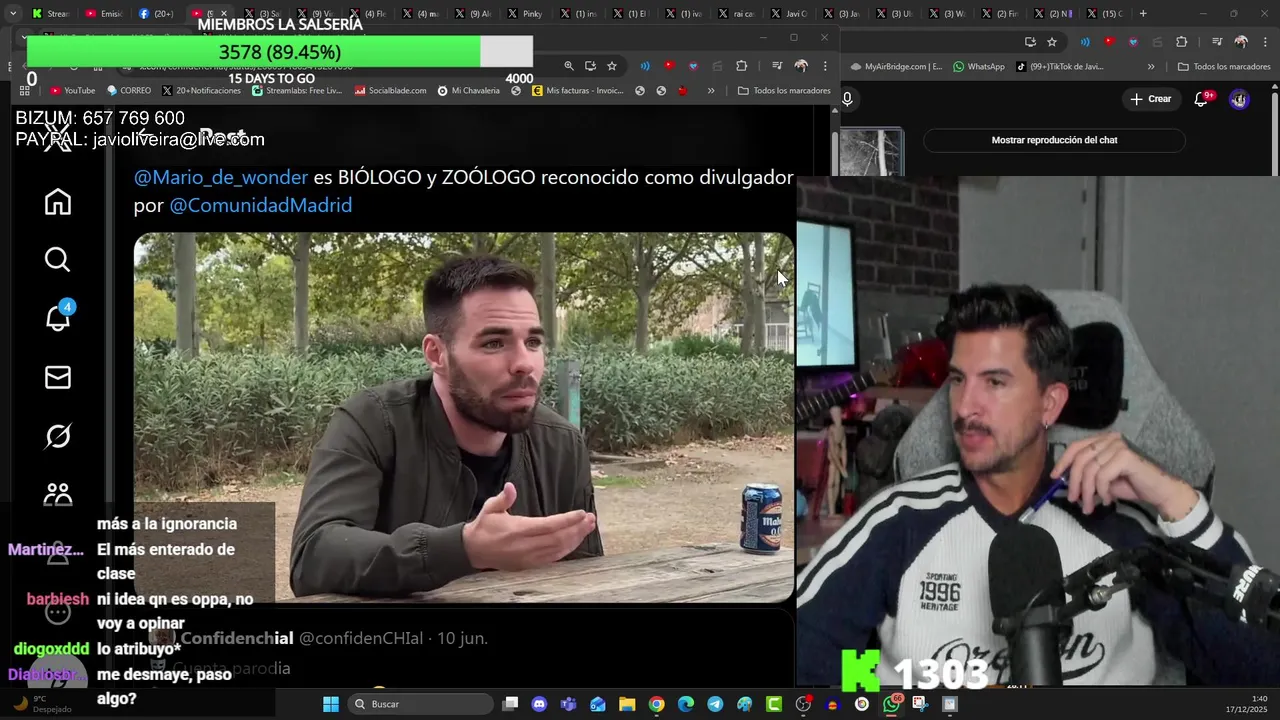The width and height of the screenshot is (1280, 720).
Task: Click the red YouTube extension icon (right window)
Action: click(x=1108, y=42)
